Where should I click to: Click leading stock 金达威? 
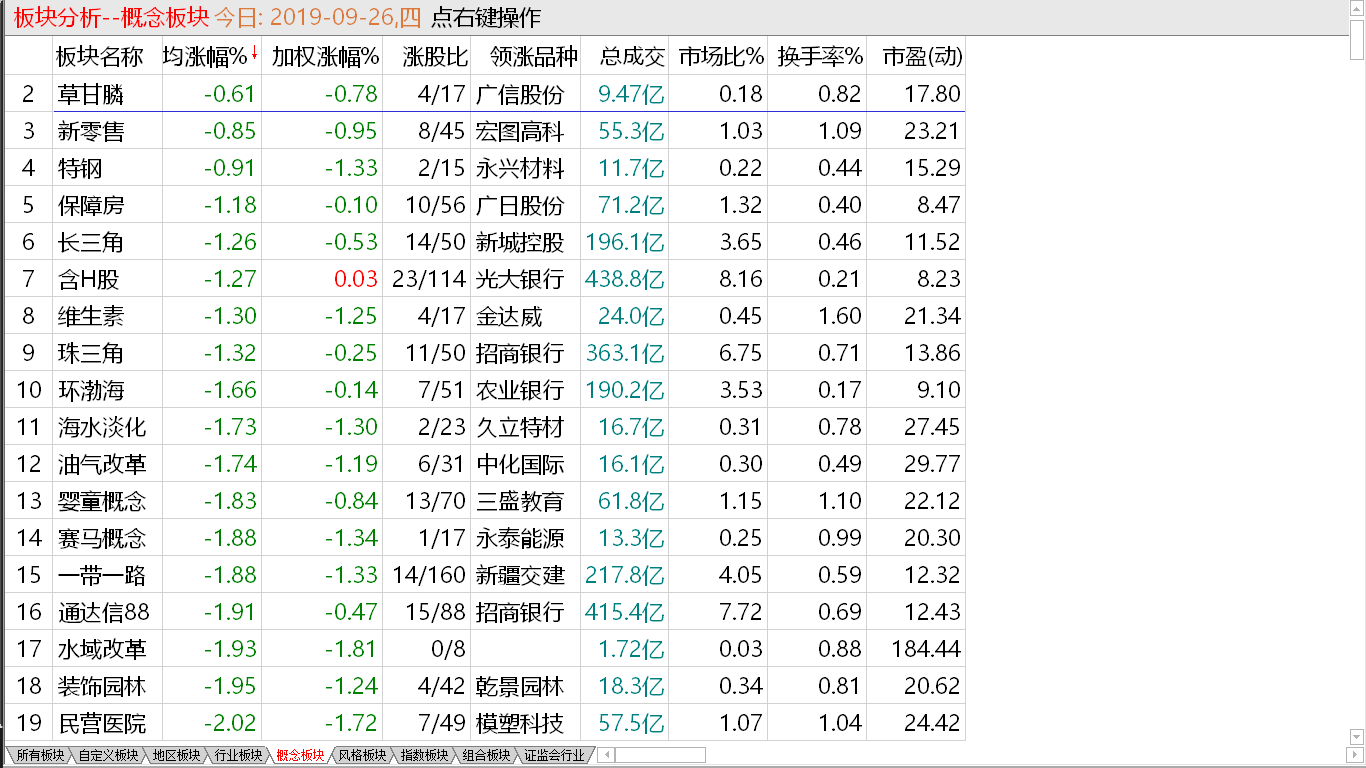click(509, 316)
